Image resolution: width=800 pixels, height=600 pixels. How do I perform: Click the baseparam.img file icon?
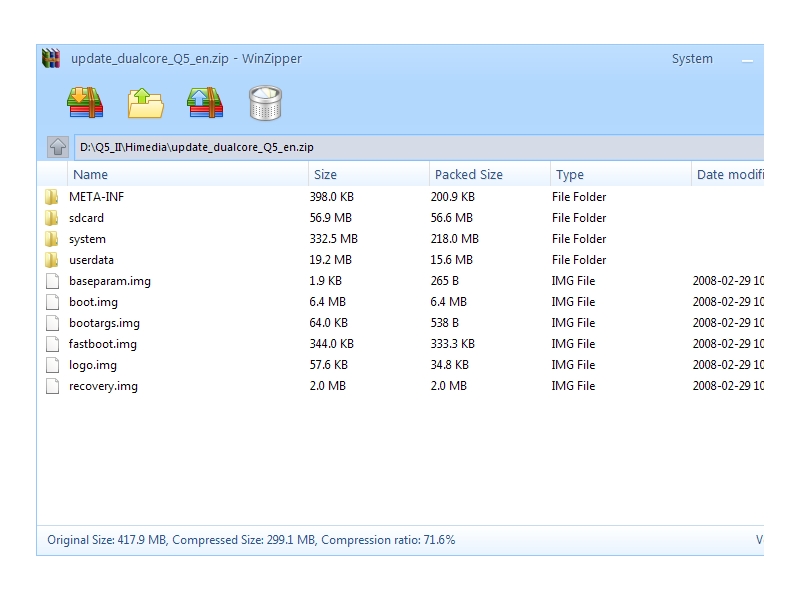tap(52, 281)
